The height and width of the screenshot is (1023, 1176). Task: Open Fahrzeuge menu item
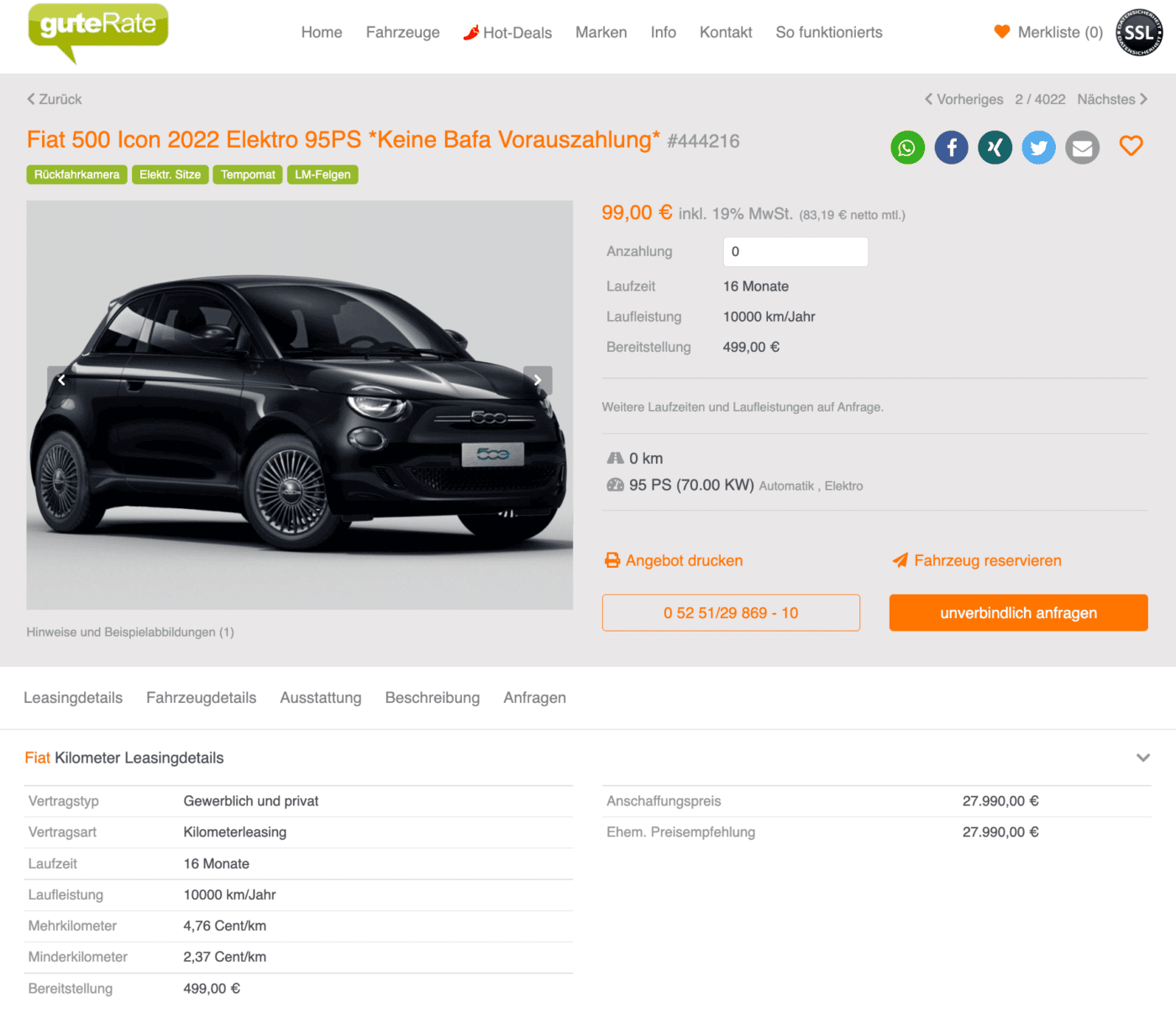pyautogui.click(x=402, y=33)
